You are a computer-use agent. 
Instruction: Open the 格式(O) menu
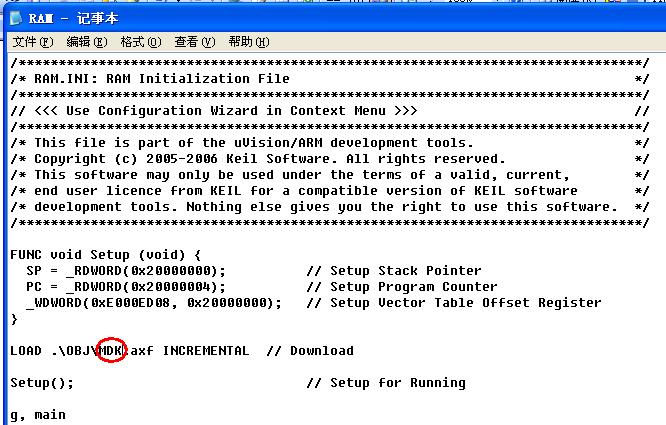click(x=141, y=42)
